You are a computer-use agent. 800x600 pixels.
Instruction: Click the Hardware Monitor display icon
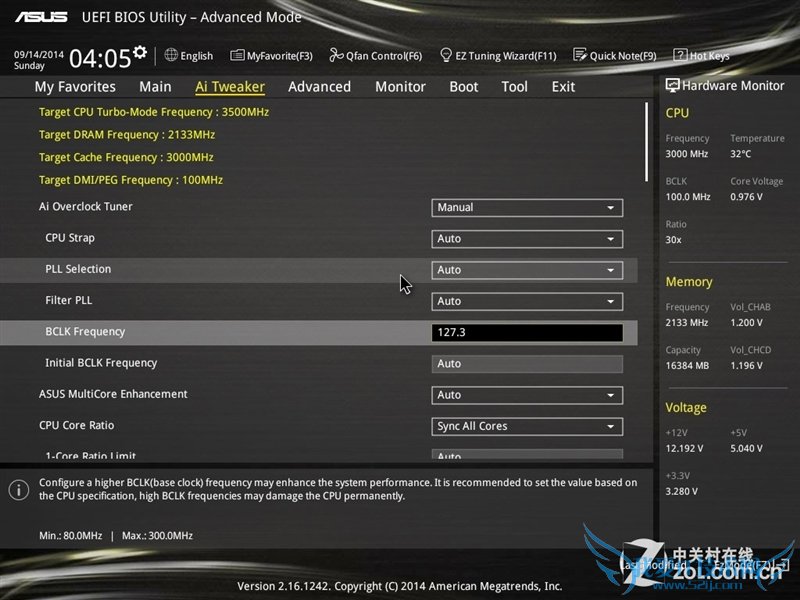[672, 85]
